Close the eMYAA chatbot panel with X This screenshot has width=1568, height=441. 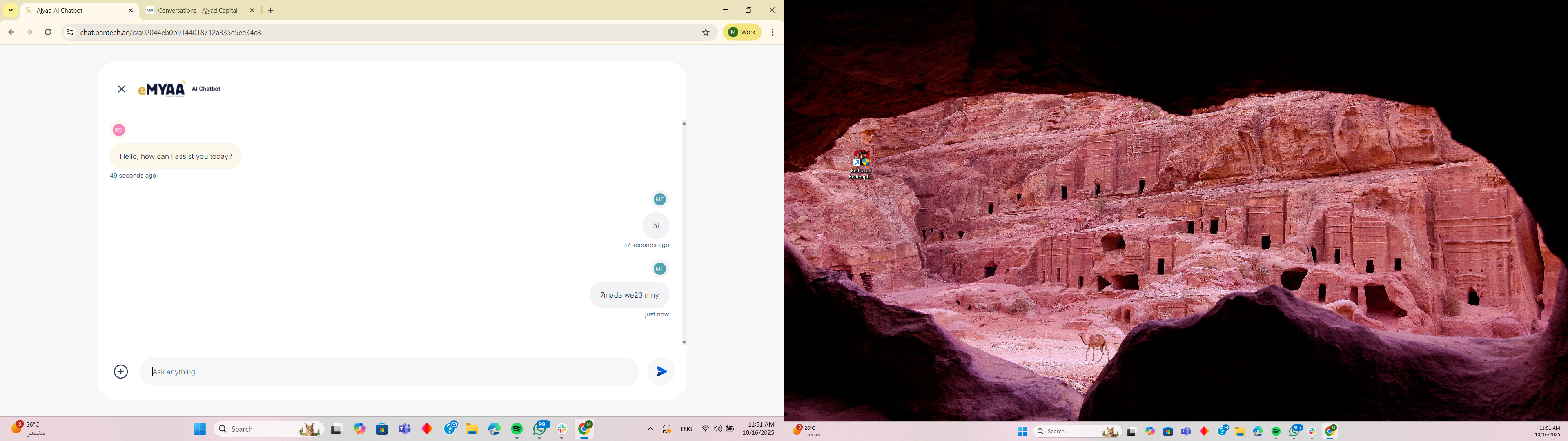point(122,89)
